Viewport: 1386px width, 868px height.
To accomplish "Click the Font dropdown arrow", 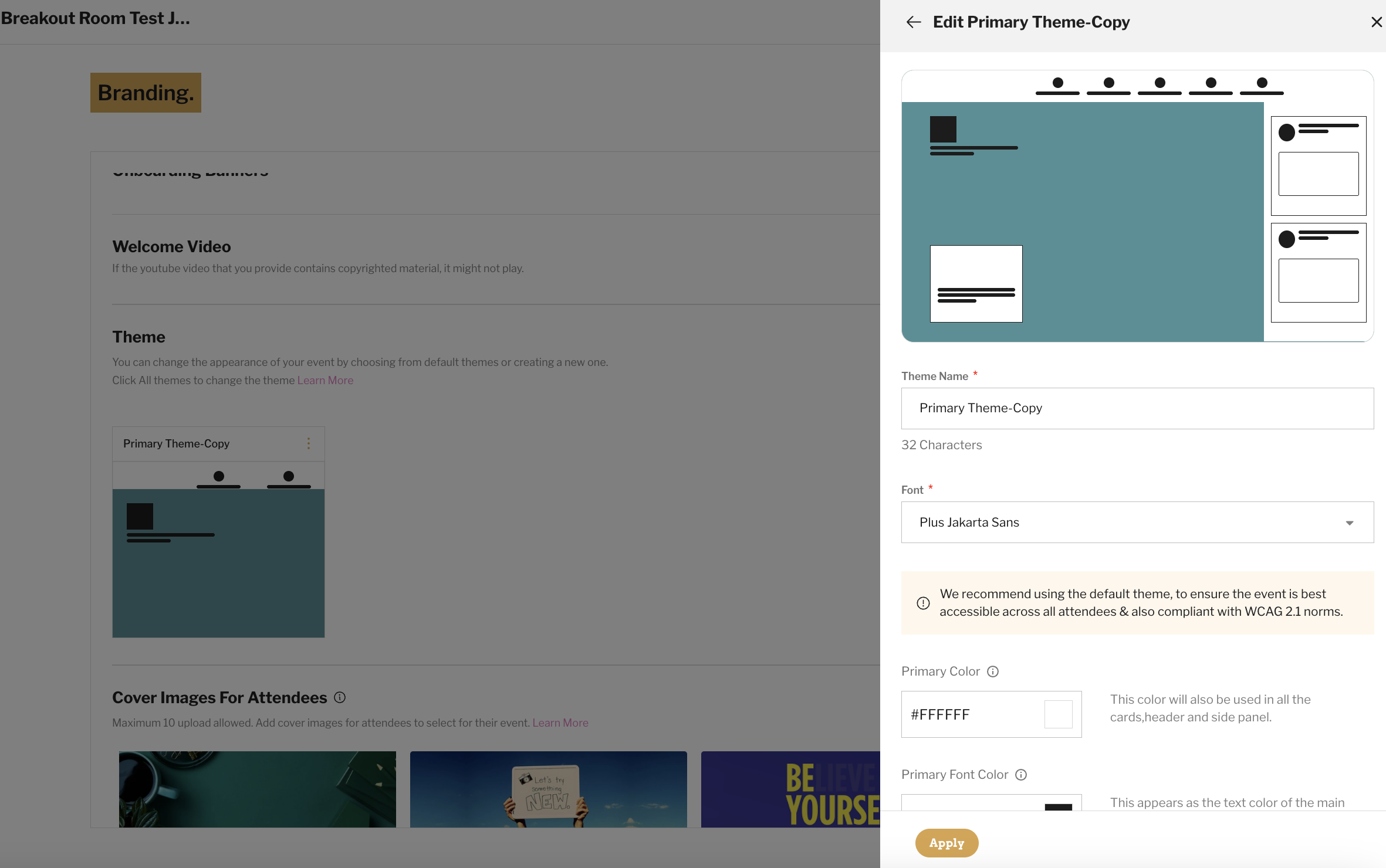I will coord(1350,523).
